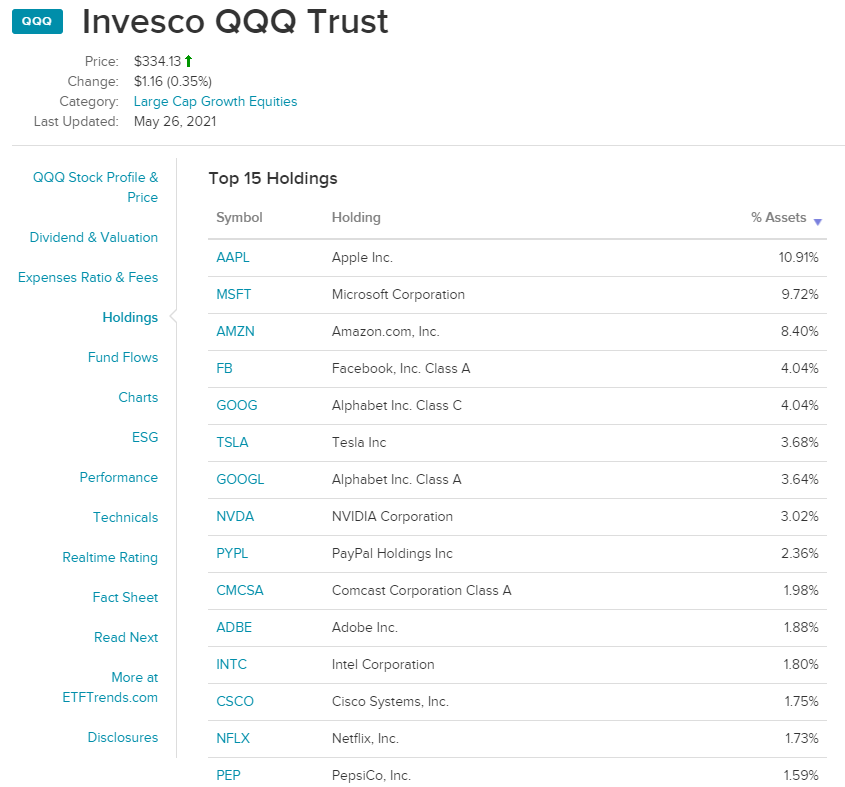Click the 8.40% Amazon asset value
The image size is (845, 787).
click(x=800, y=331)
